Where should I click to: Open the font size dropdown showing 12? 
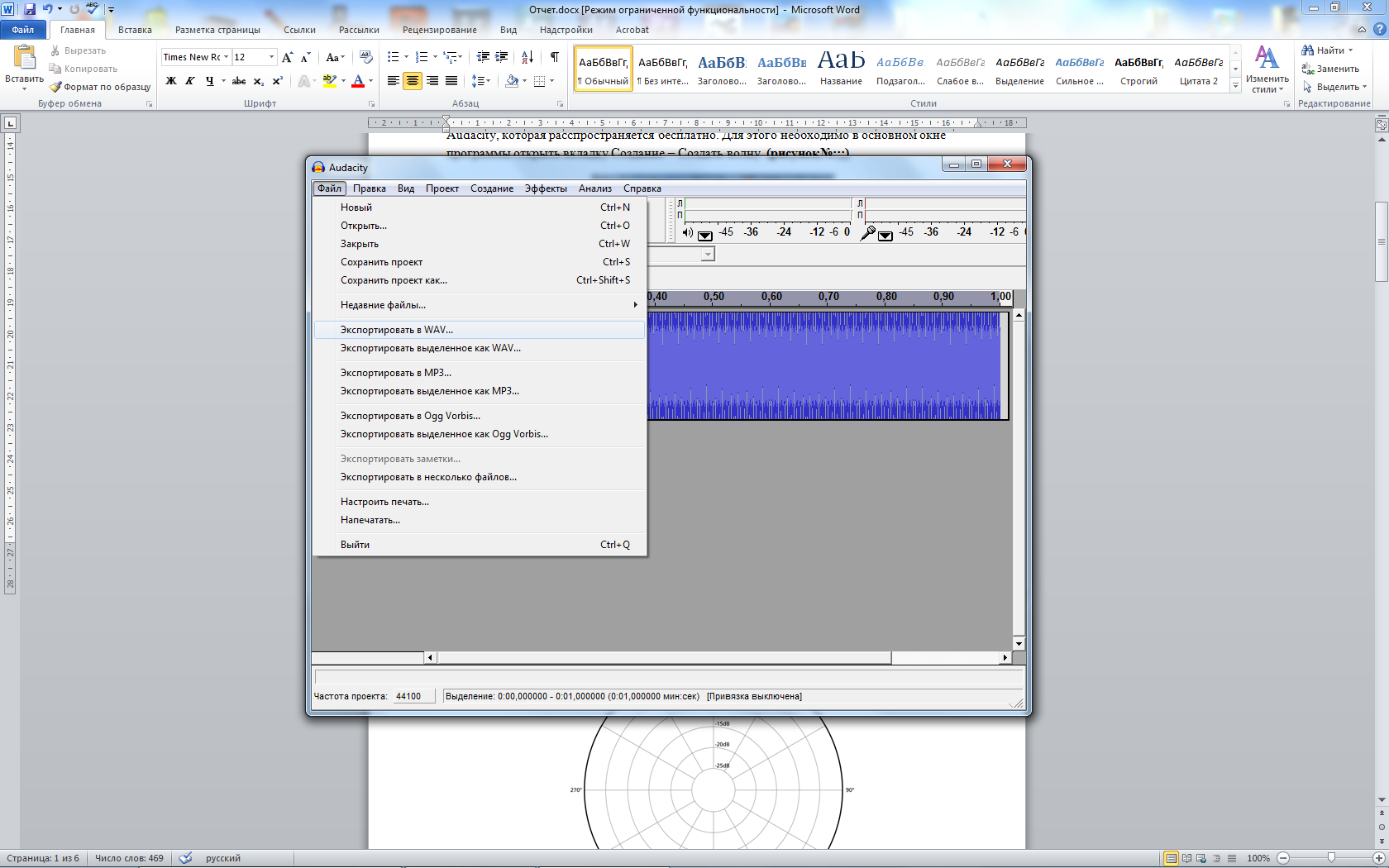pyautogui.click(x=271, y=57)
